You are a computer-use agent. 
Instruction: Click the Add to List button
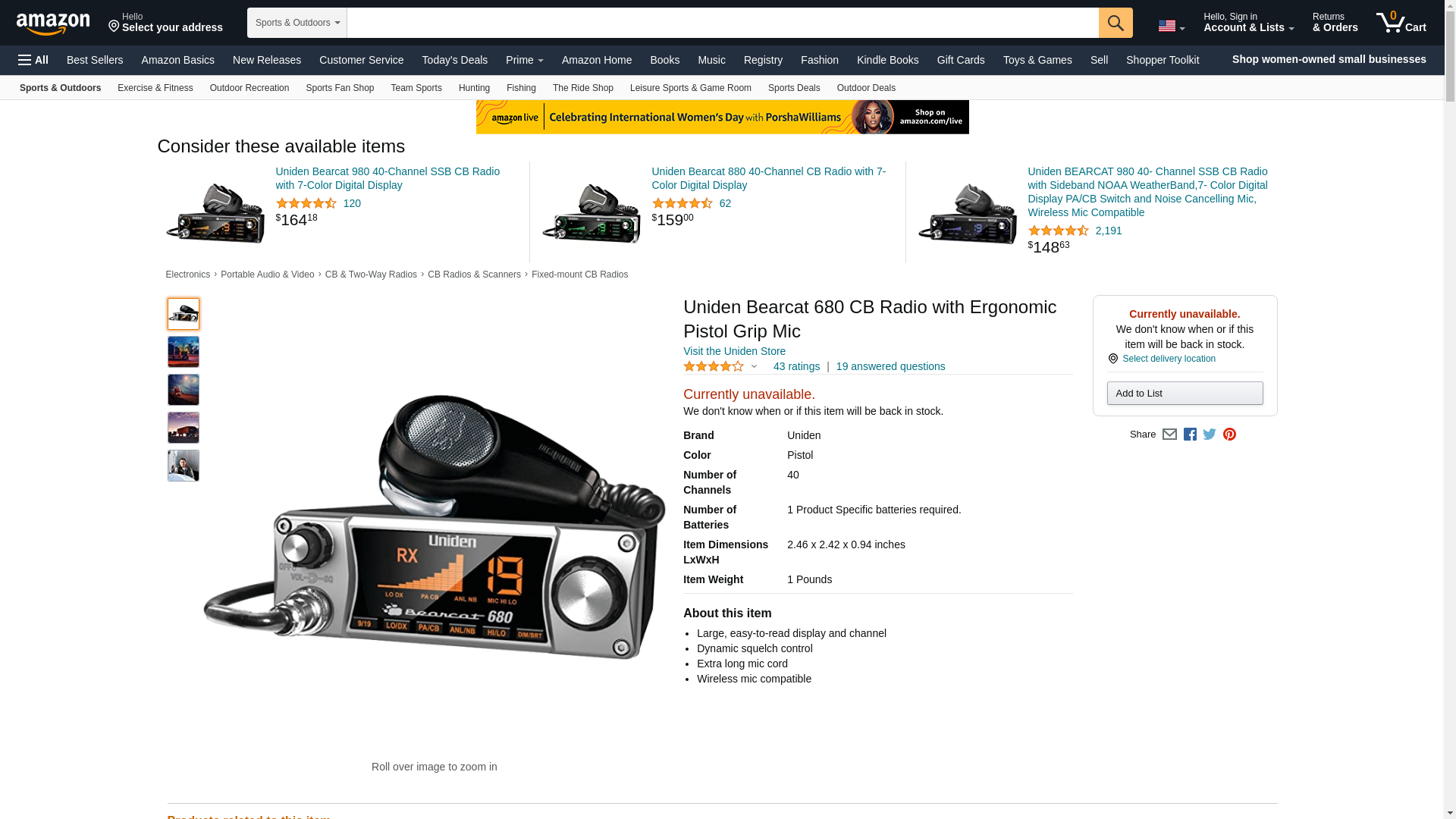pyautogui.click(x=1185, y=393)
